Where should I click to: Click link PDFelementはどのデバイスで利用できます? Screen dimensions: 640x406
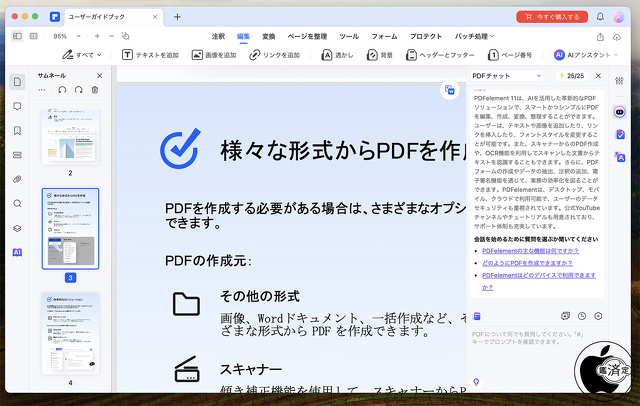[x=539, y=275]
